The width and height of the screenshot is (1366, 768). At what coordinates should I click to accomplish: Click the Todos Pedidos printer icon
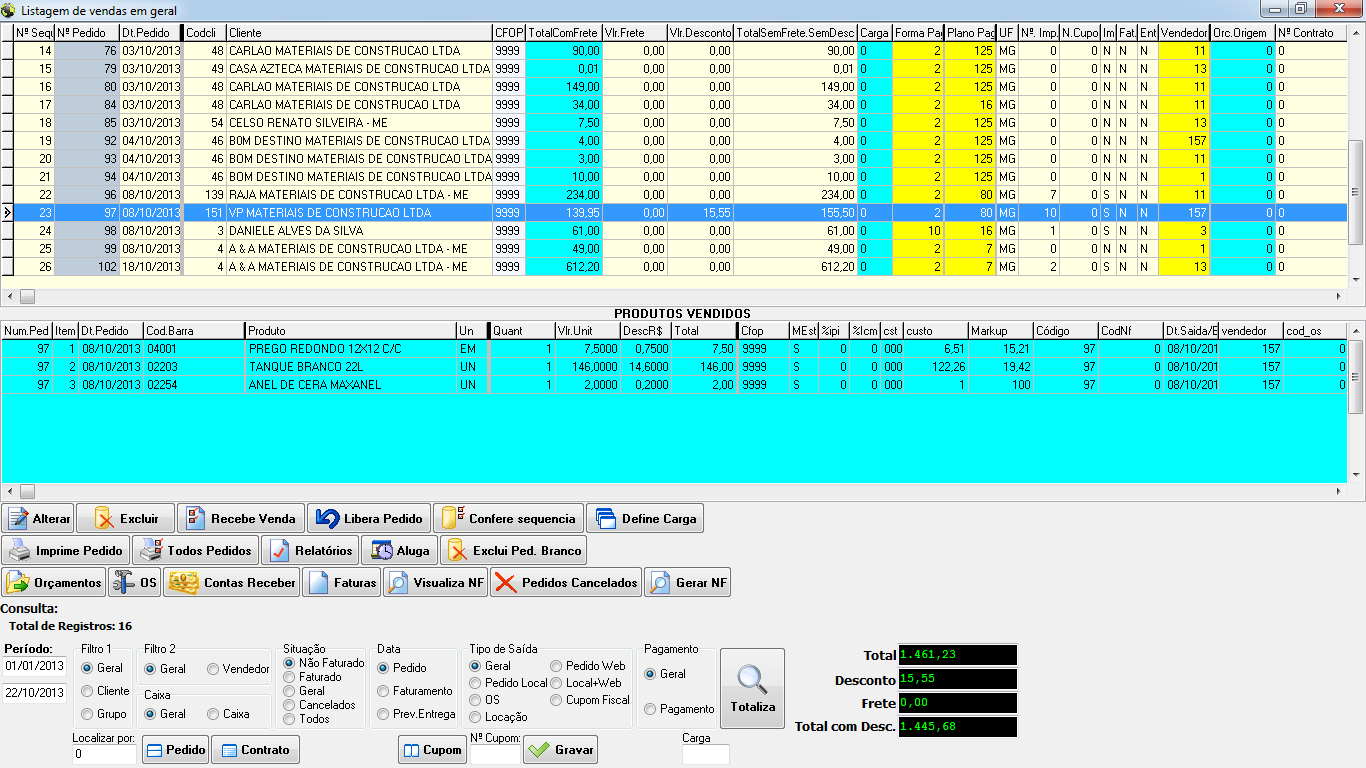coord(151,550)
